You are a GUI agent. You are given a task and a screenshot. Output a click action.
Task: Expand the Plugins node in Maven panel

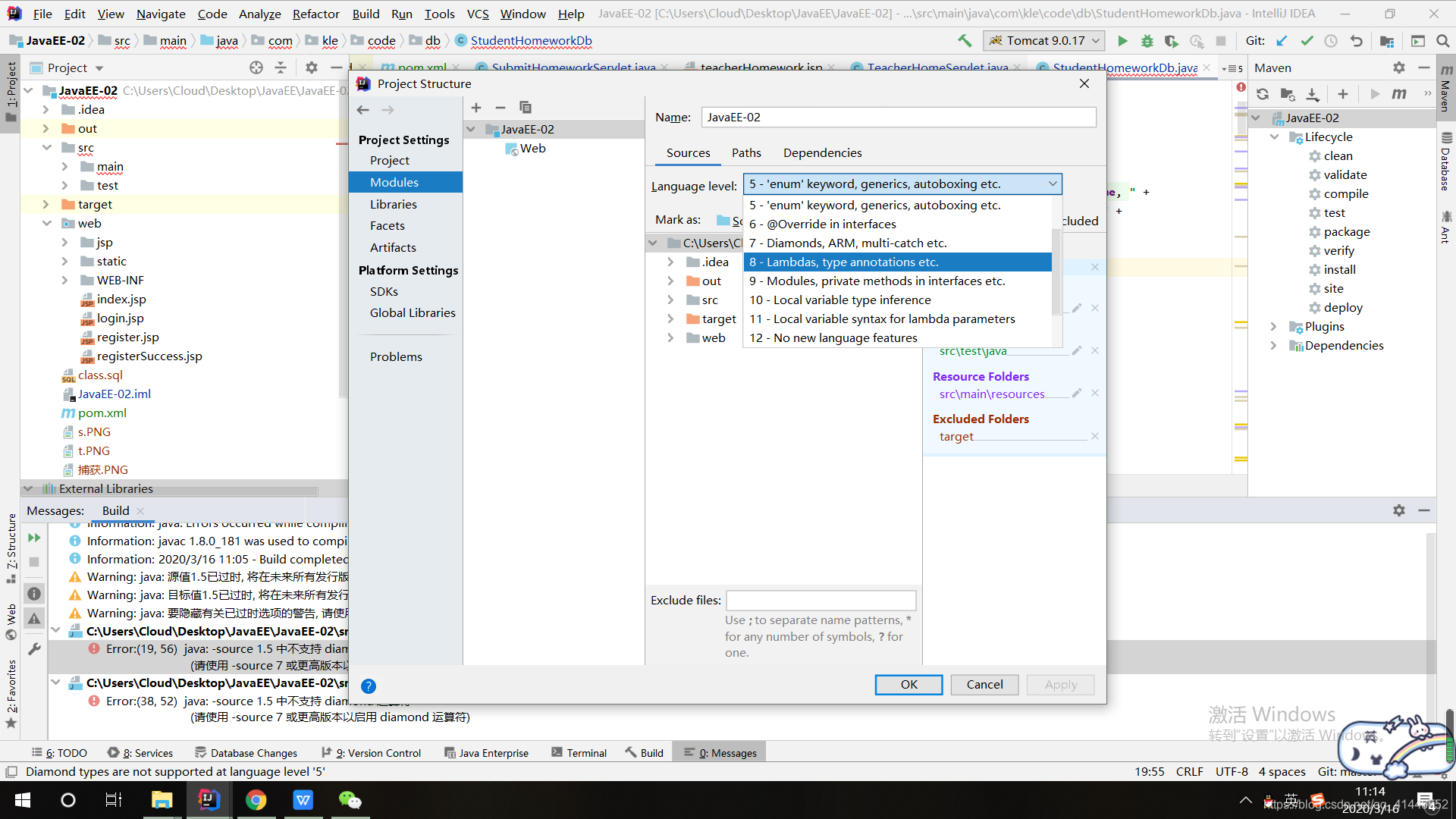coord(1274,327)
